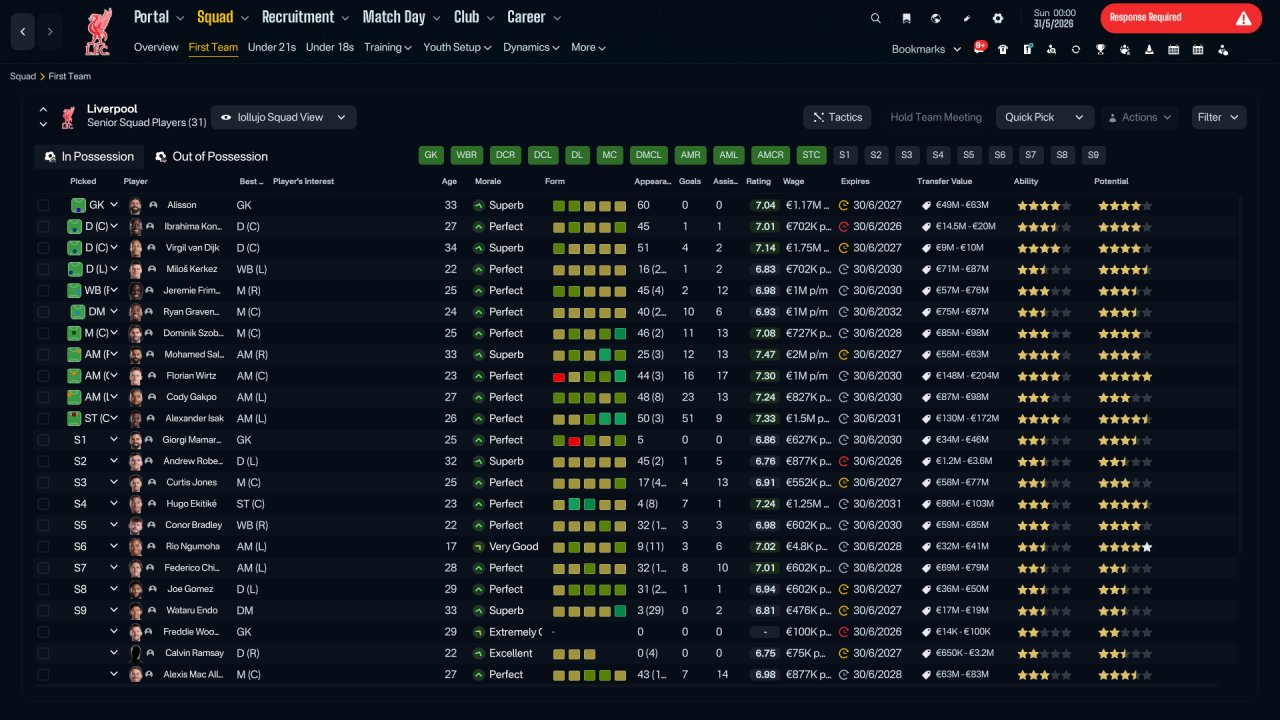Click the circular arrows icon
Image resolution: width=1280 pixels, height=720 pixels.
click(x=1076, y=49)
